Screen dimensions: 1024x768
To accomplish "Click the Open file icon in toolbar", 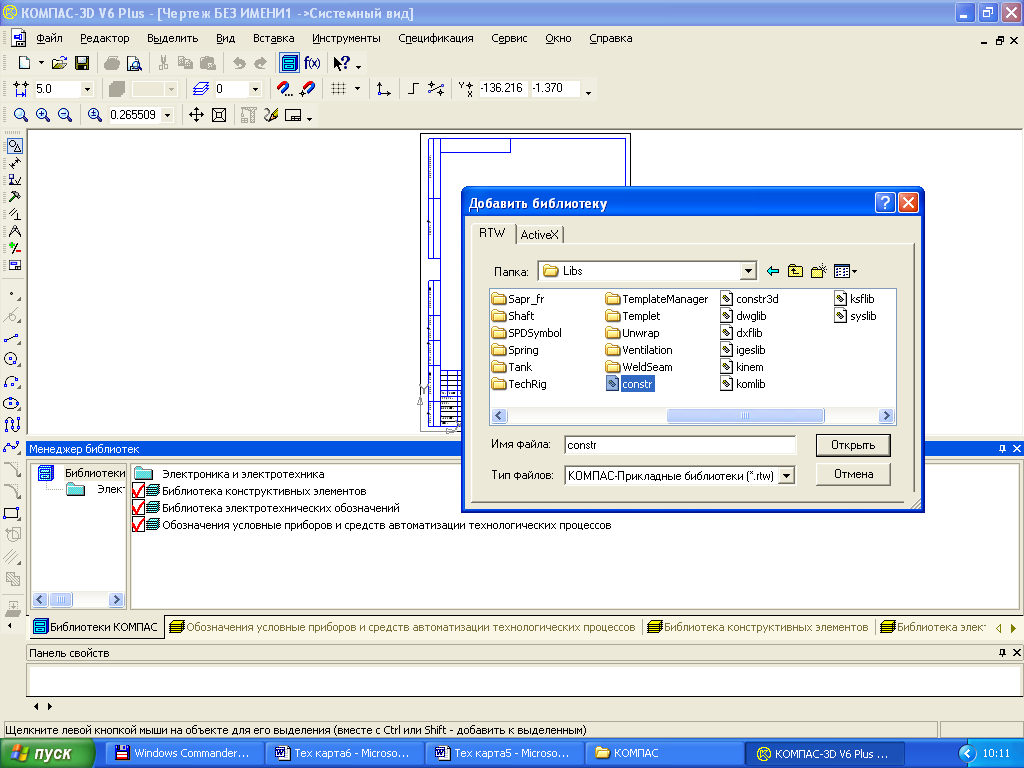I will click(59, 63).
